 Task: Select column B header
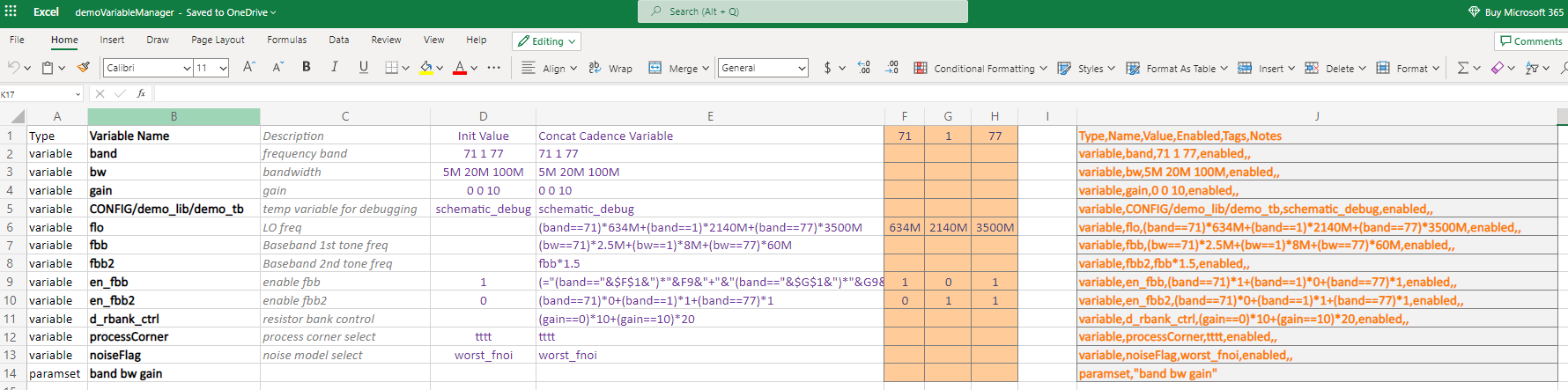(174, 116)
